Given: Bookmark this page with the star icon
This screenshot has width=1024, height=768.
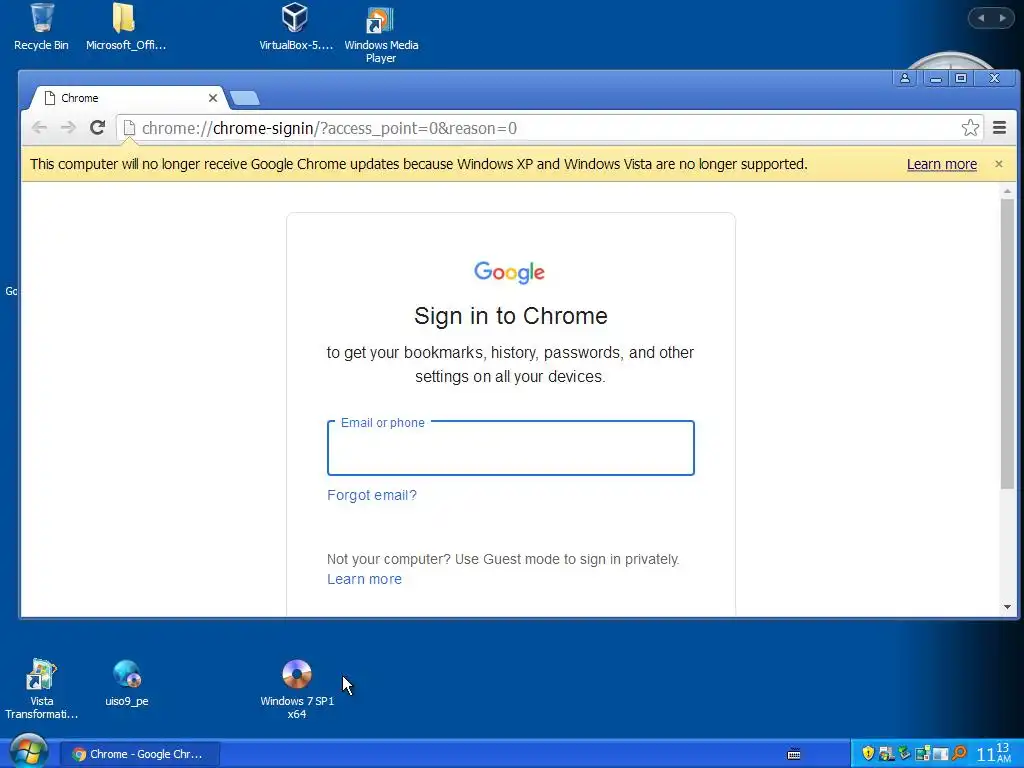Looking at the screenshot, I should click(970, 127).
